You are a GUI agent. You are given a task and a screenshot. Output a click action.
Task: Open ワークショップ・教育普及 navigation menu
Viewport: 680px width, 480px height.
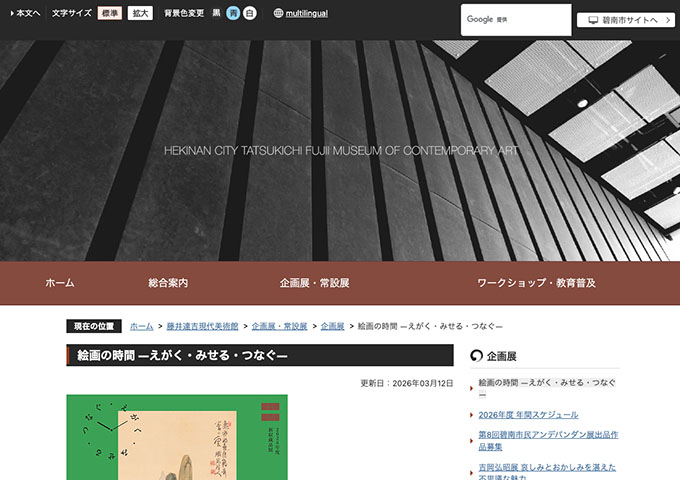pos(536,283)
